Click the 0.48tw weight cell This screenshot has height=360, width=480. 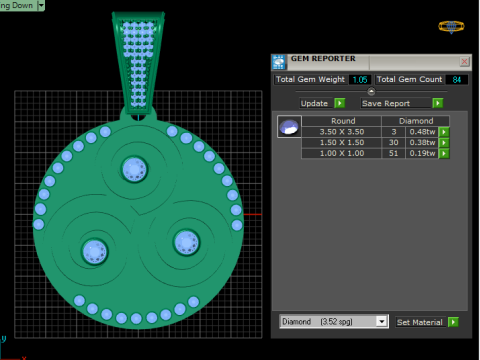[422, 132]
